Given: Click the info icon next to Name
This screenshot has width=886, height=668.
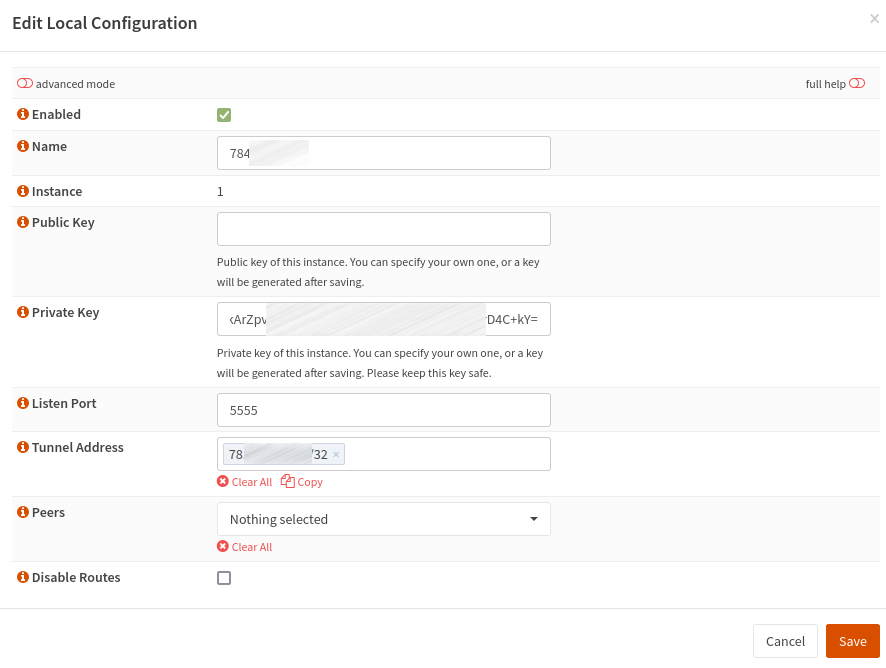Looking at the screenshot, I should click(x=23, y=147).
